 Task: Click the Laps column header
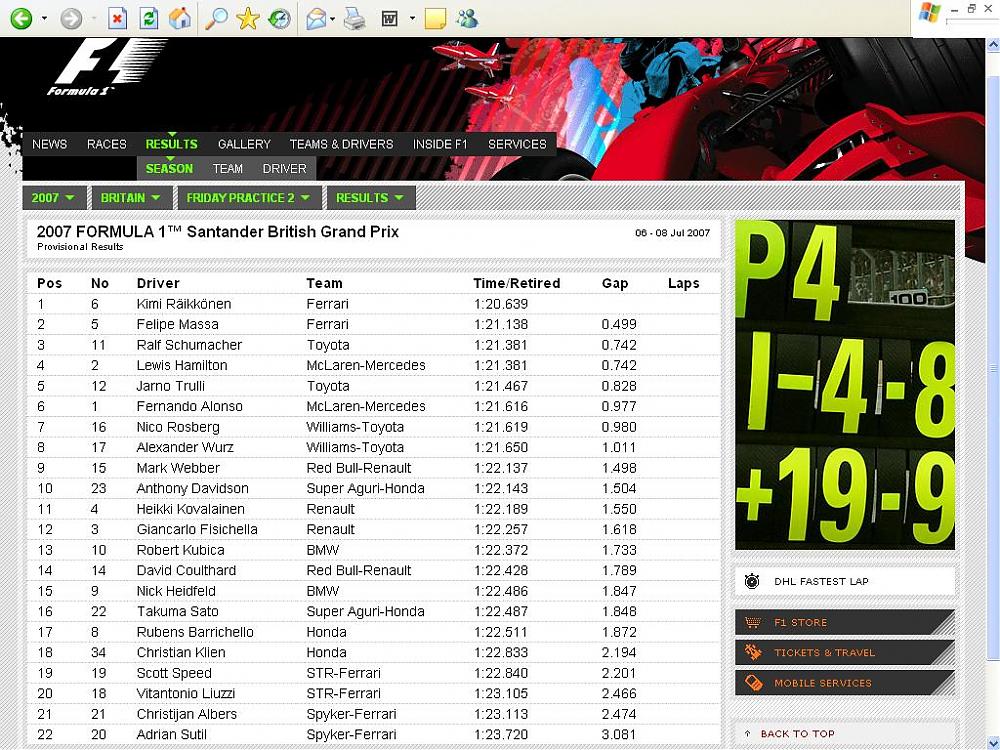pyautogui.click(x=684, y=283)
